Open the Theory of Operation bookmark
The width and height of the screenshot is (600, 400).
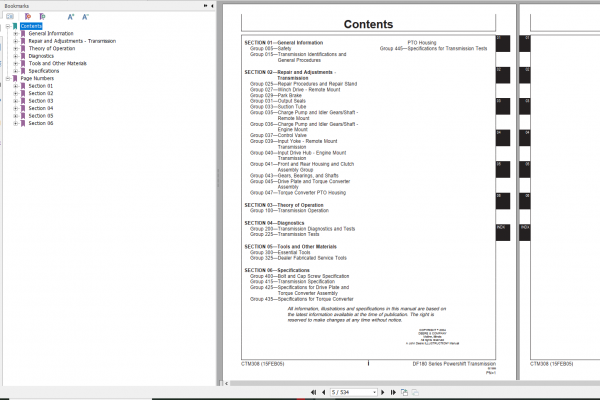pyautogui.click(x=52, y=49)
